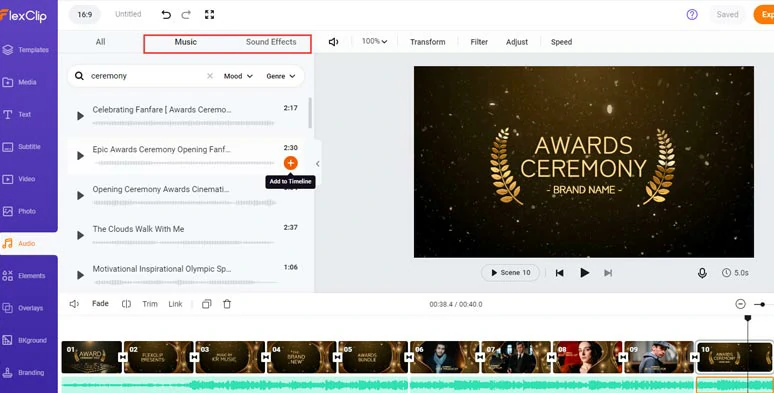
Task: Select scene 06 thumbnail in timeline
Action: 444,357
